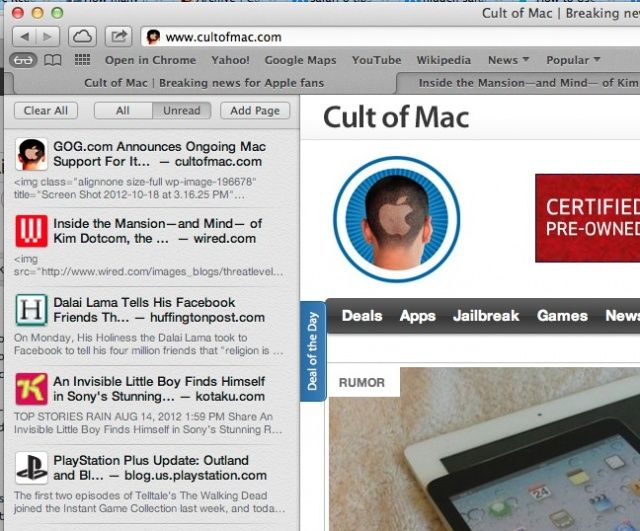Click the green zoom window button
Viewport: 640px width, 531px height.
click(x=57, y=13)
